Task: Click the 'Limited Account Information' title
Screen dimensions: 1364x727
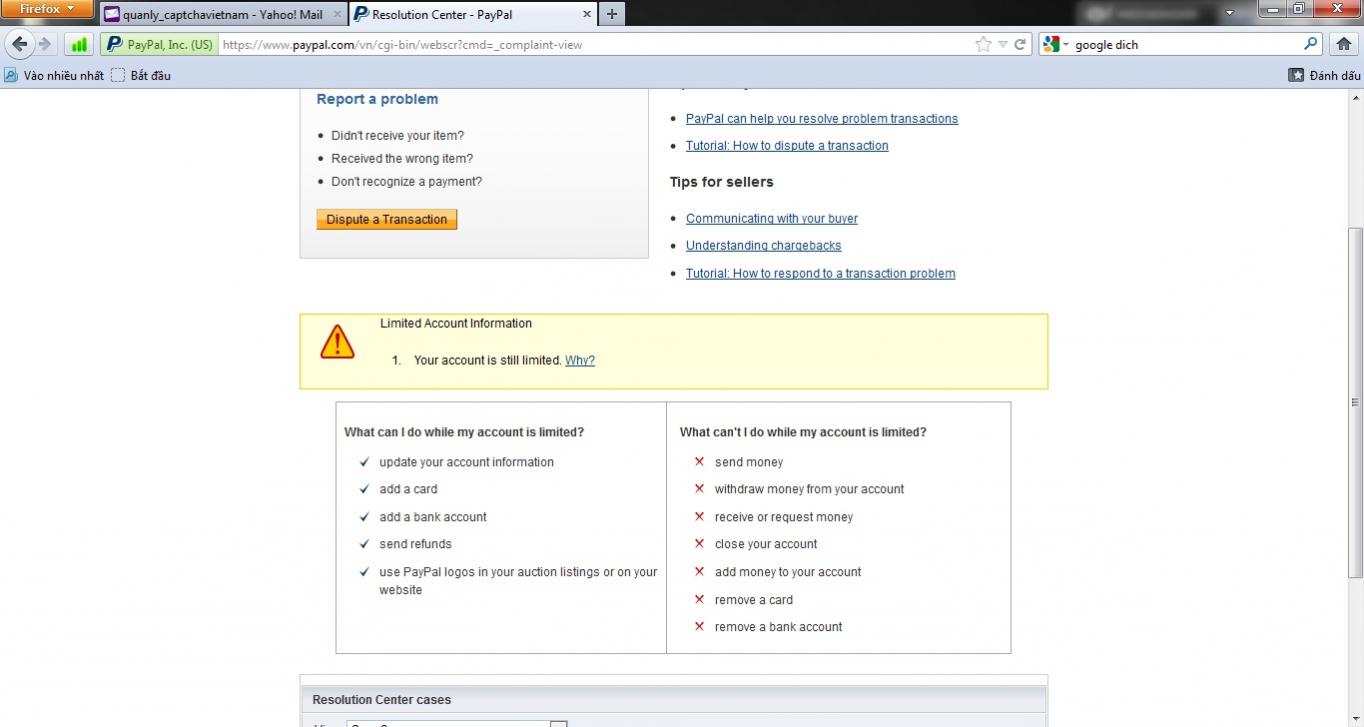Action: pyautogui.click(x=456, y=324)
